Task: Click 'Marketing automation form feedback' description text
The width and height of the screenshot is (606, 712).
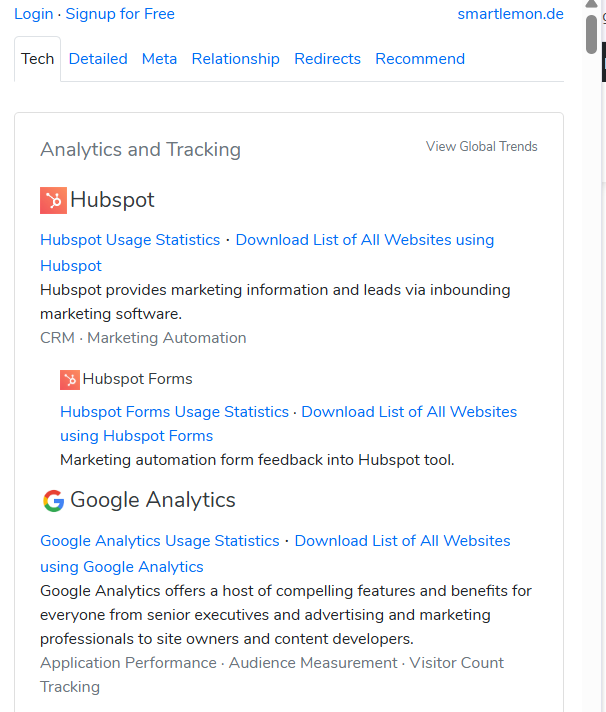Action: tap(257, 460)
